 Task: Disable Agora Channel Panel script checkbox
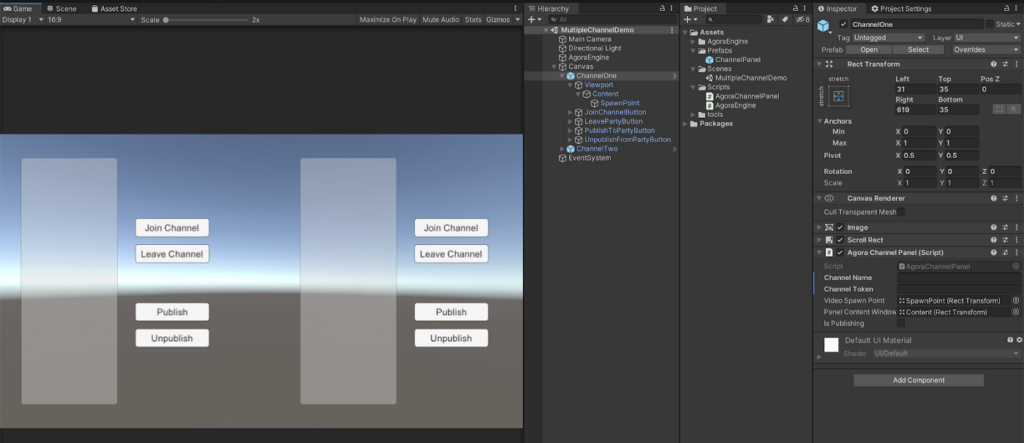[840, 252]
